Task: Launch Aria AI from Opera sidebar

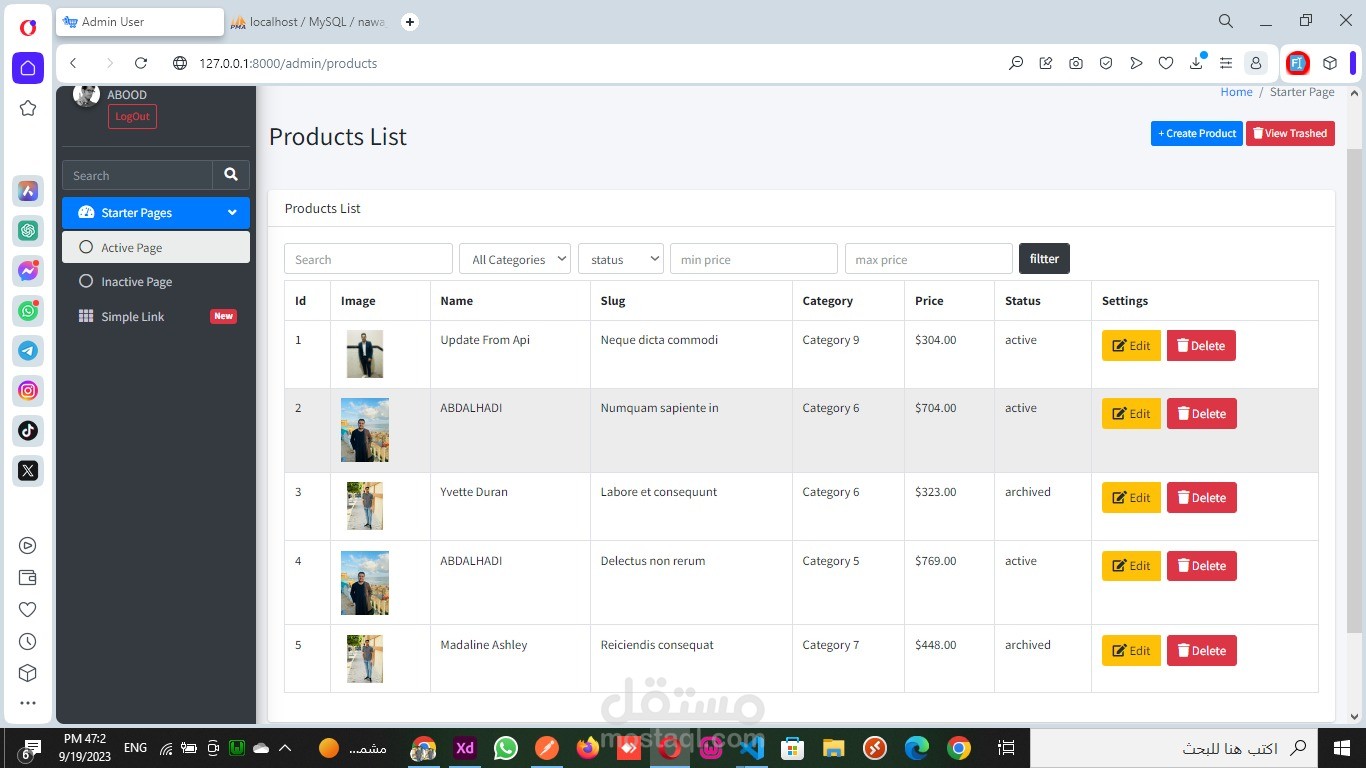Action: [x=28, y=190]
